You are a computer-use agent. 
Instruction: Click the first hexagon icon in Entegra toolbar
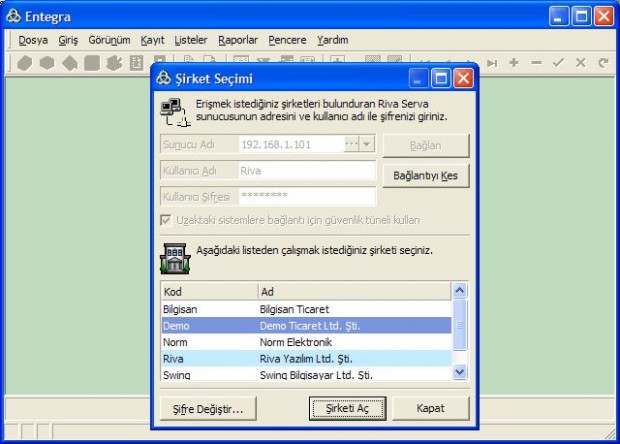pos(25,63)
